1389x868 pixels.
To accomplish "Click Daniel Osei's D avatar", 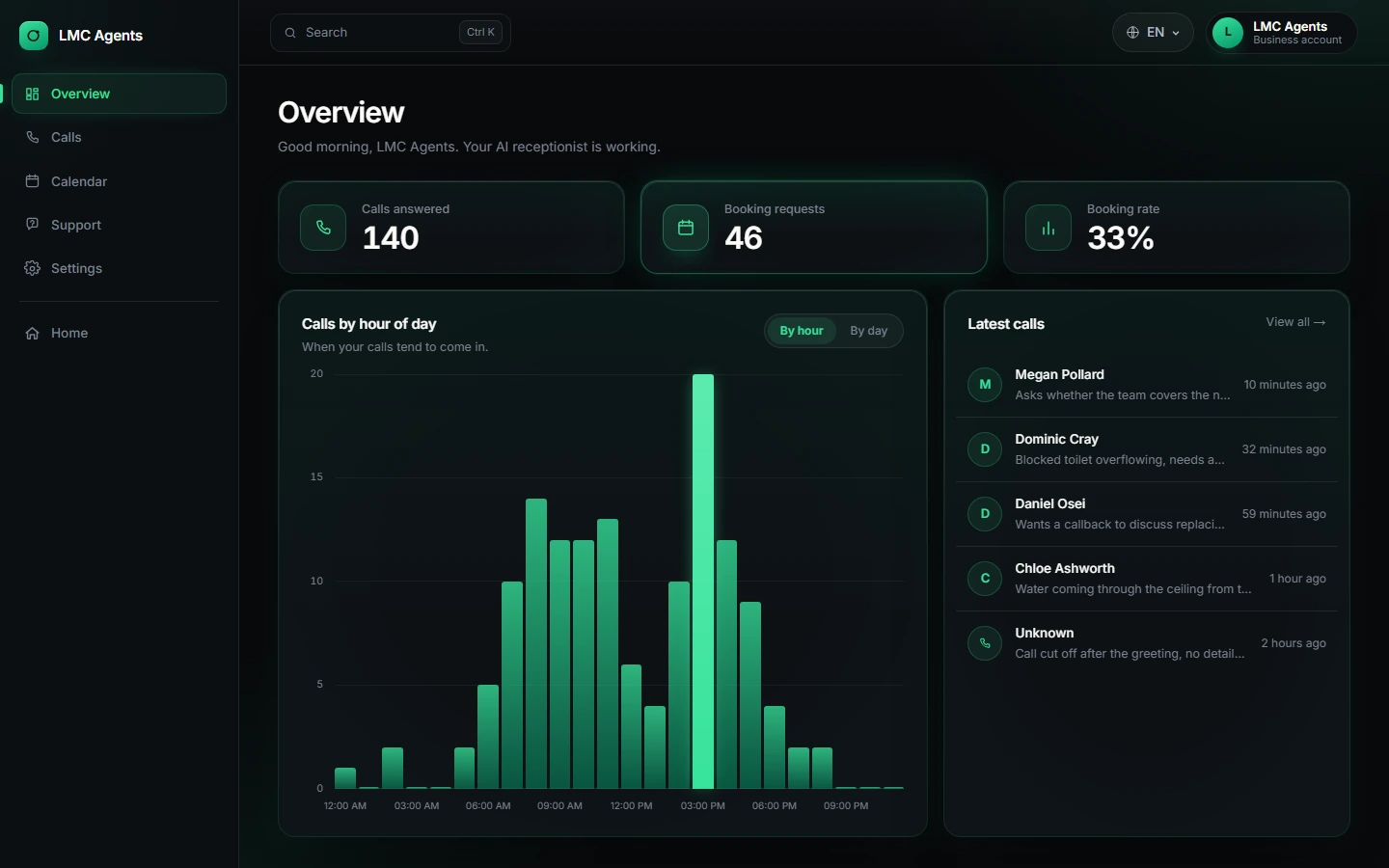I will tap(985, 513).
